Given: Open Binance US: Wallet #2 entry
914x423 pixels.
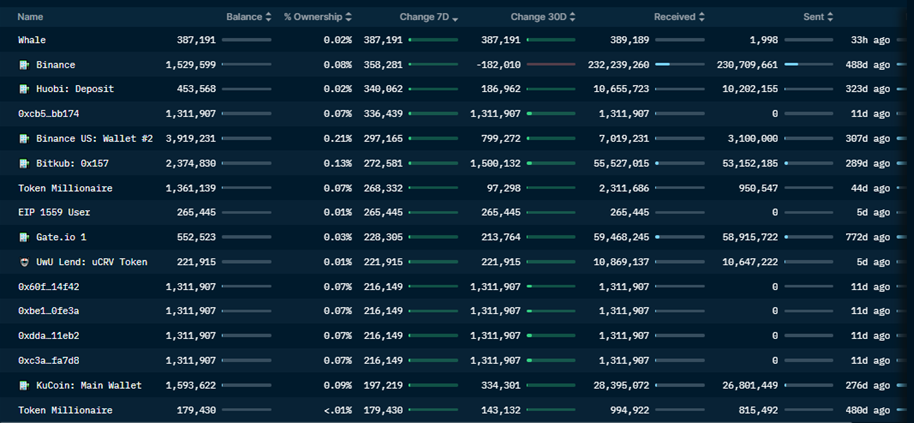Looking at the screenshot, I should tap(94, 139).
